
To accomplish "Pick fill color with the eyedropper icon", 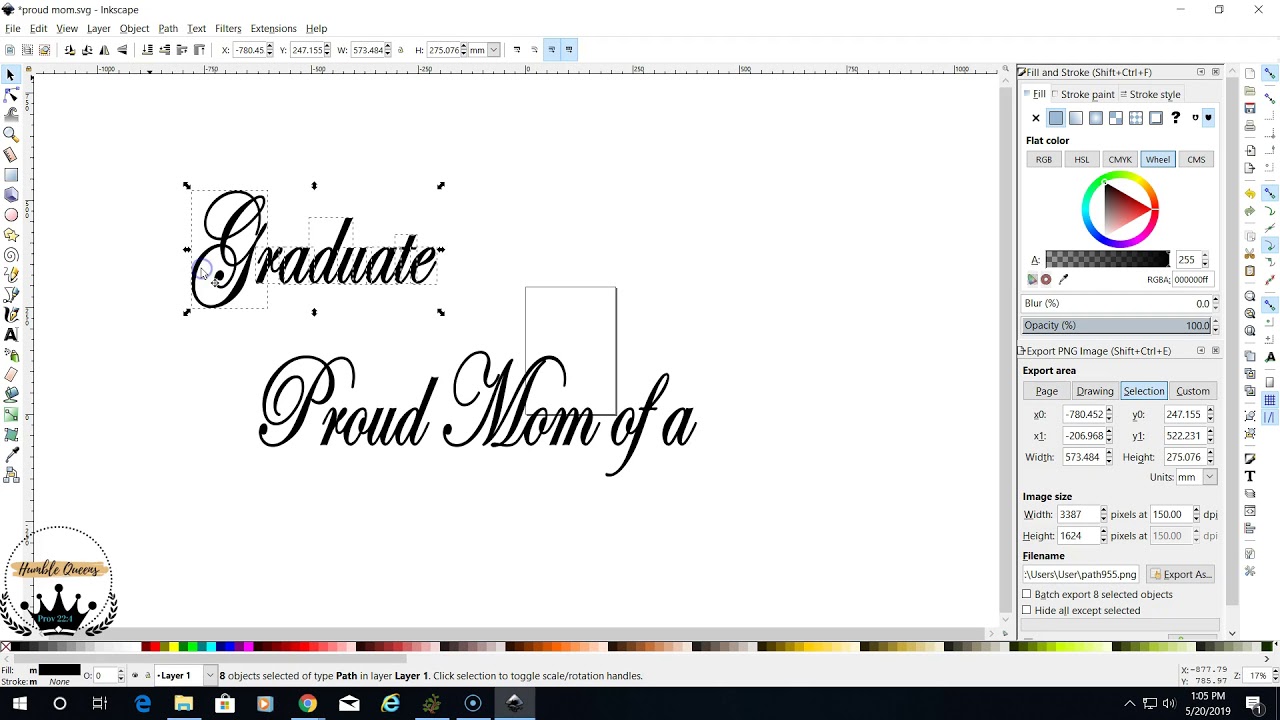I will (1063, 280).
